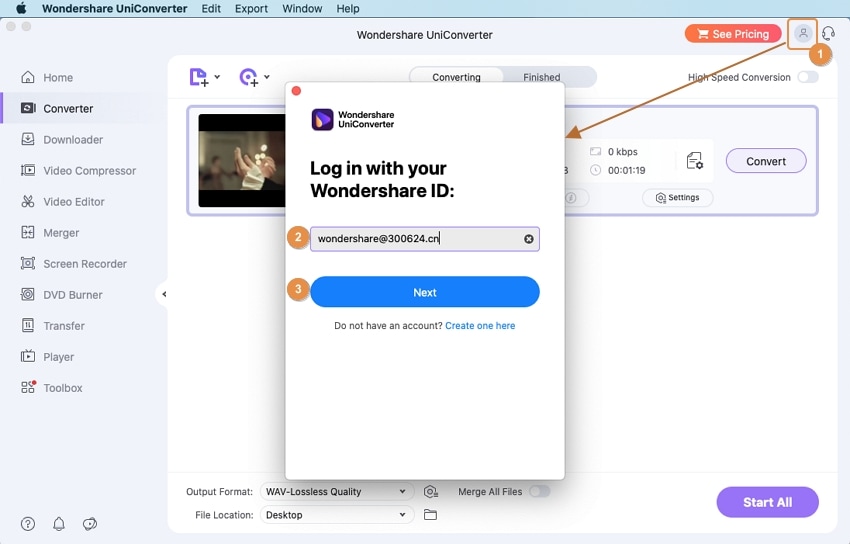Image resolution: width=850 pixels, height=544 pixels.
Task: Click the 0 kbps bitrate text
Action: pos(622,152)
